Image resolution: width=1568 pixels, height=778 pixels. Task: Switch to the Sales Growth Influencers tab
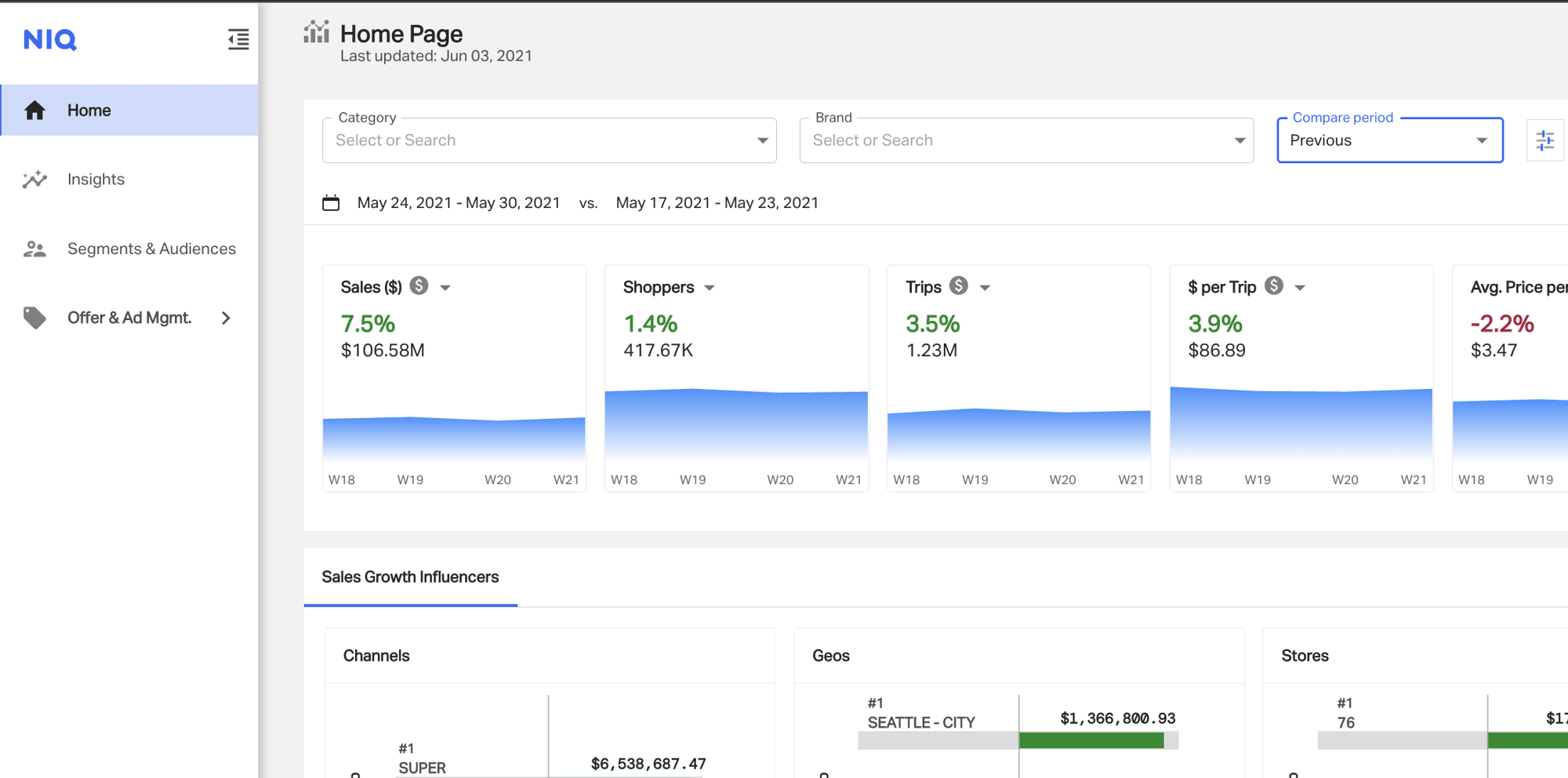[410, 577]
